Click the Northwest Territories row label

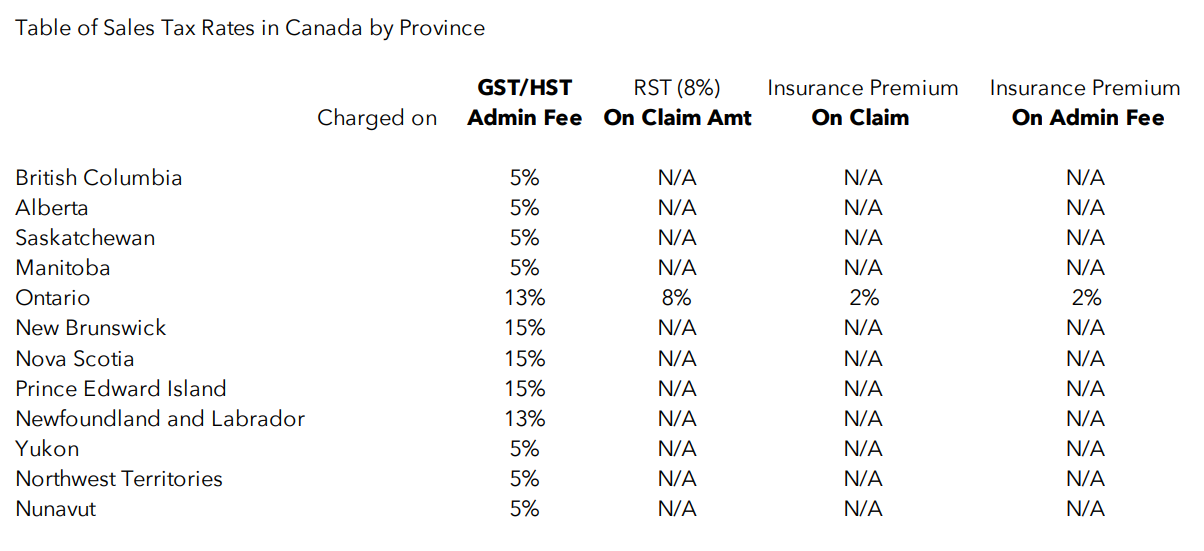pos(119,478)
